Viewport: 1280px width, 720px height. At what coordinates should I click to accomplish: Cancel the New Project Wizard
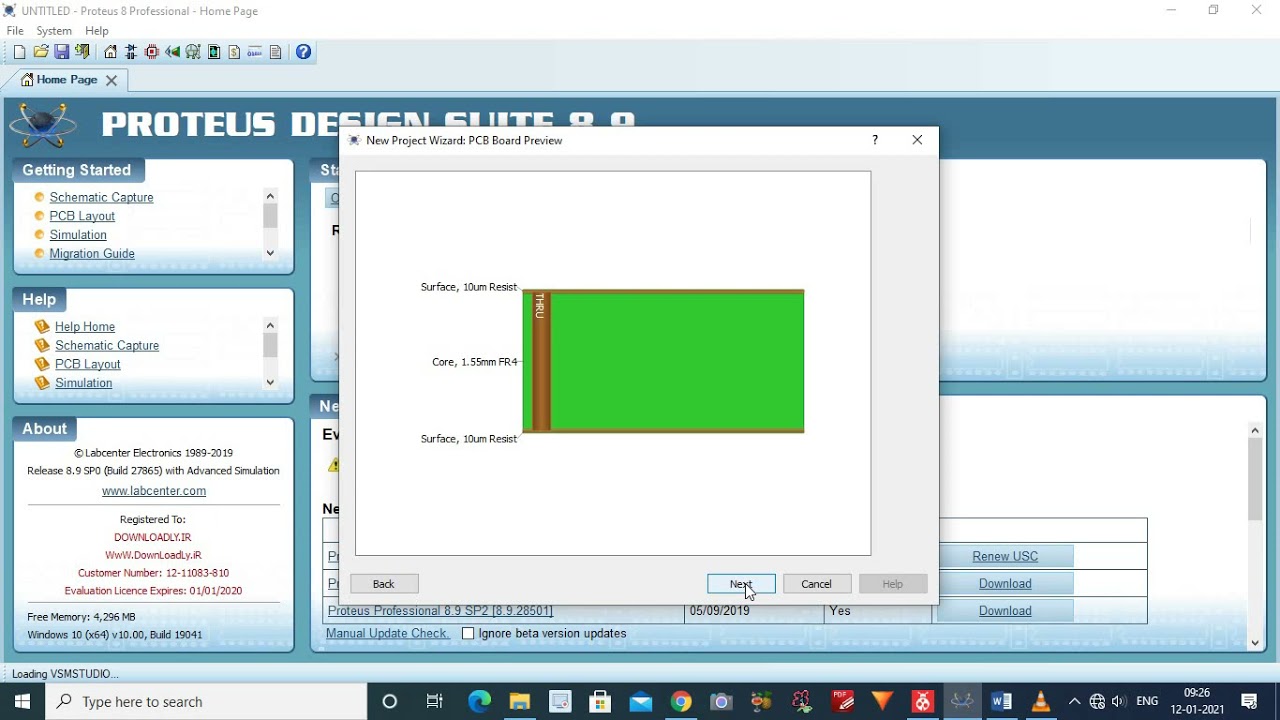click(816, 584)
